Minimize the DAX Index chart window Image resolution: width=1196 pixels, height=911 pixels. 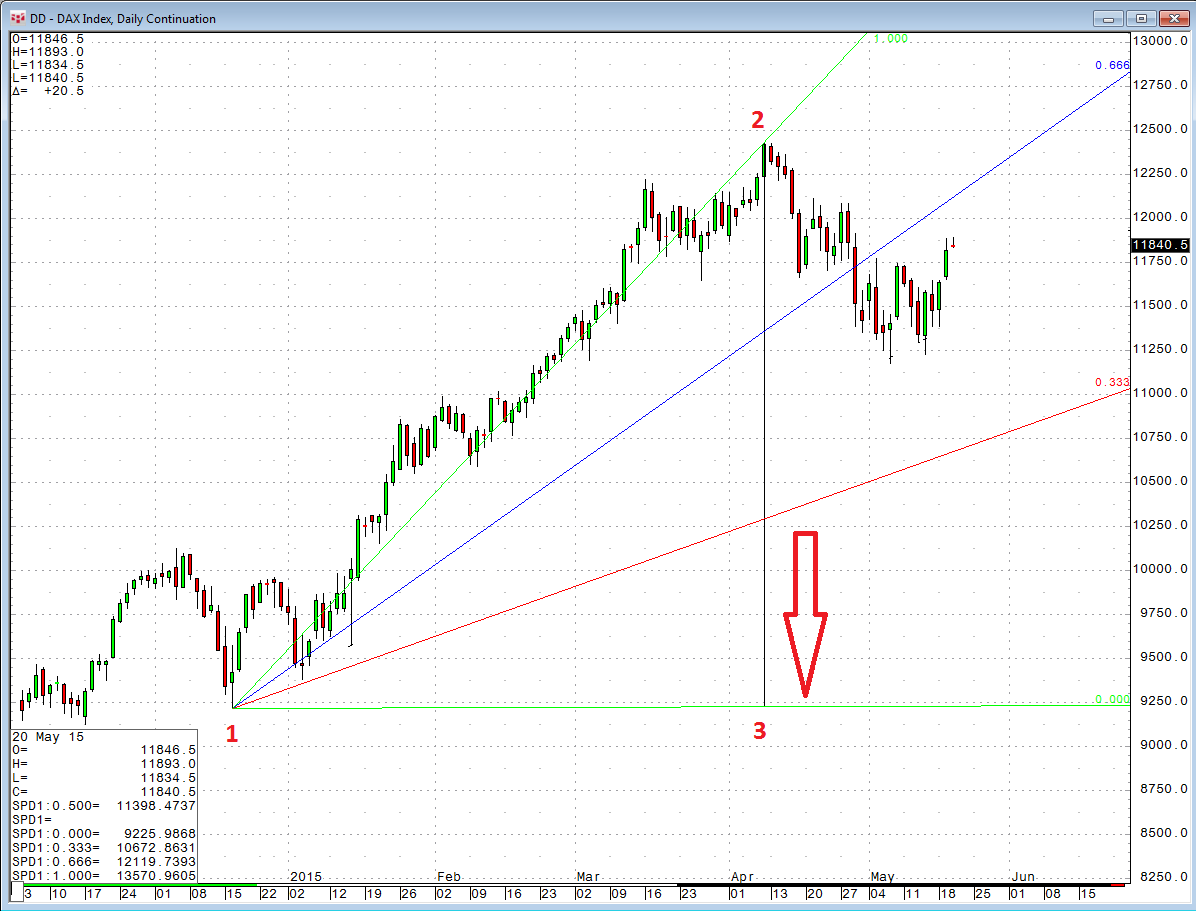point(1109,18)
